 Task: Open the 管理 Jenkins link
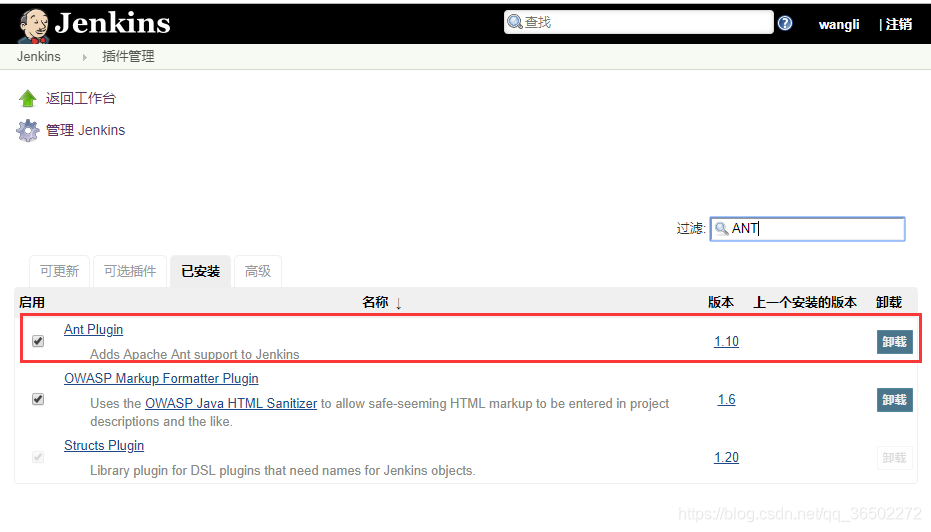pyautogui.click(x=86, y=130)
